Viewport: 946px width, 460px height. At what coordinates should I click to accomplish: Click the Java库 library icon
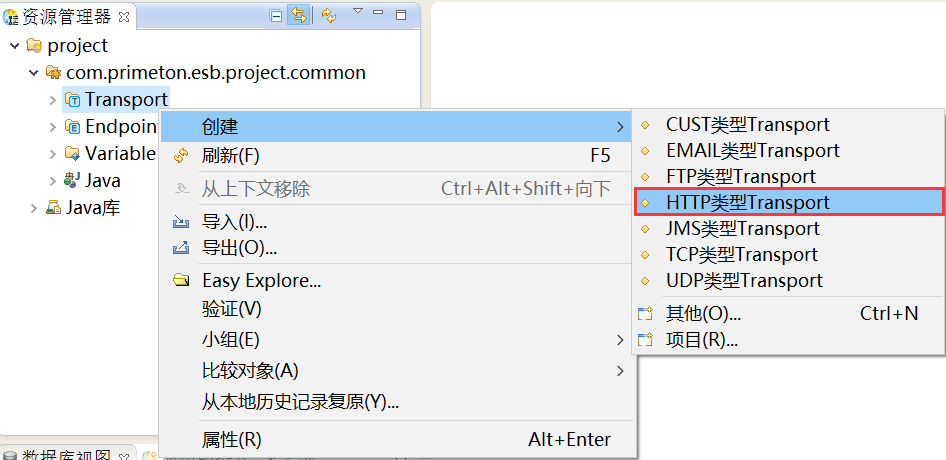(x=53, y=208)
